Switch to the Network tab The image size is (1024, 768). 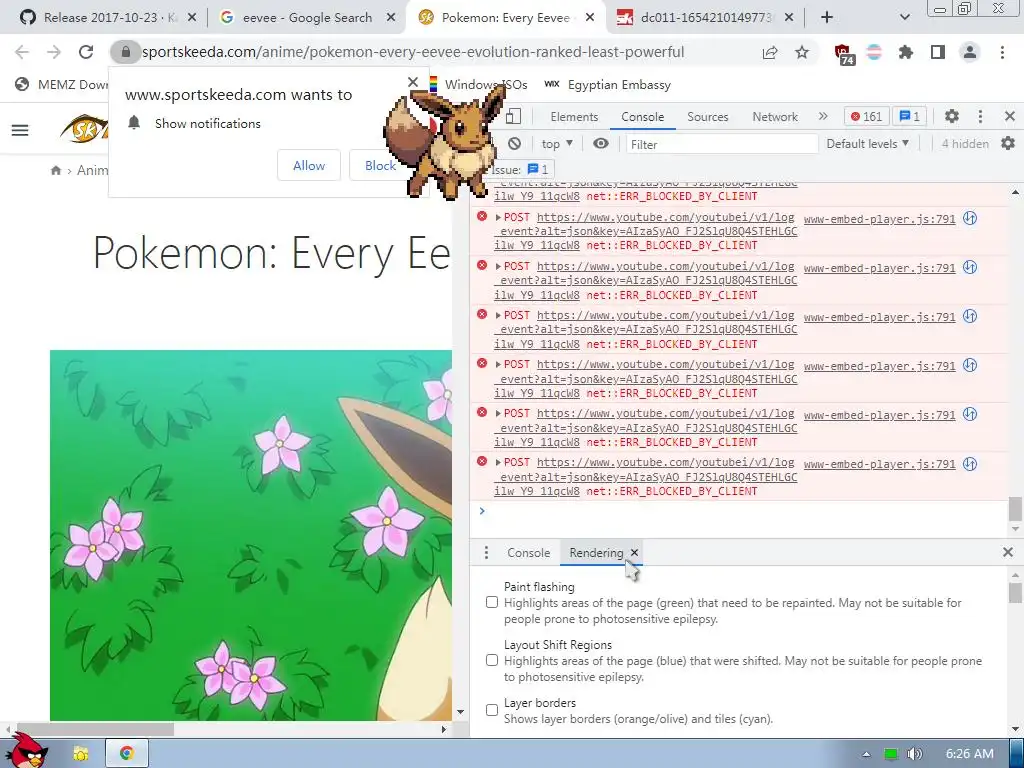(775, 116)
